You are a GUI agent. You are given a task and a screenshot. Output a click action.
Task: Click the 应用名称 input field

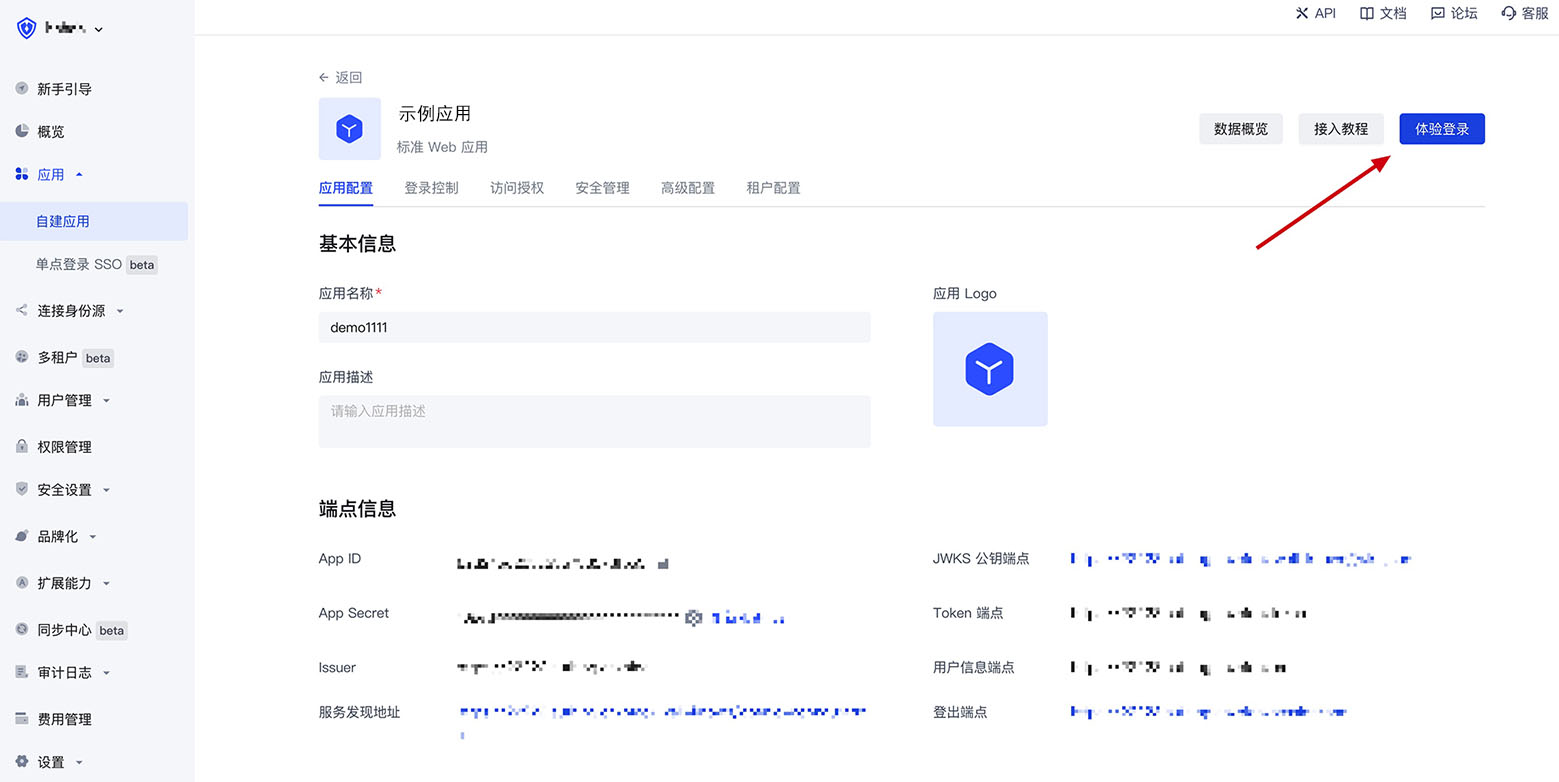pyautogui.click(x=594, y=327)
